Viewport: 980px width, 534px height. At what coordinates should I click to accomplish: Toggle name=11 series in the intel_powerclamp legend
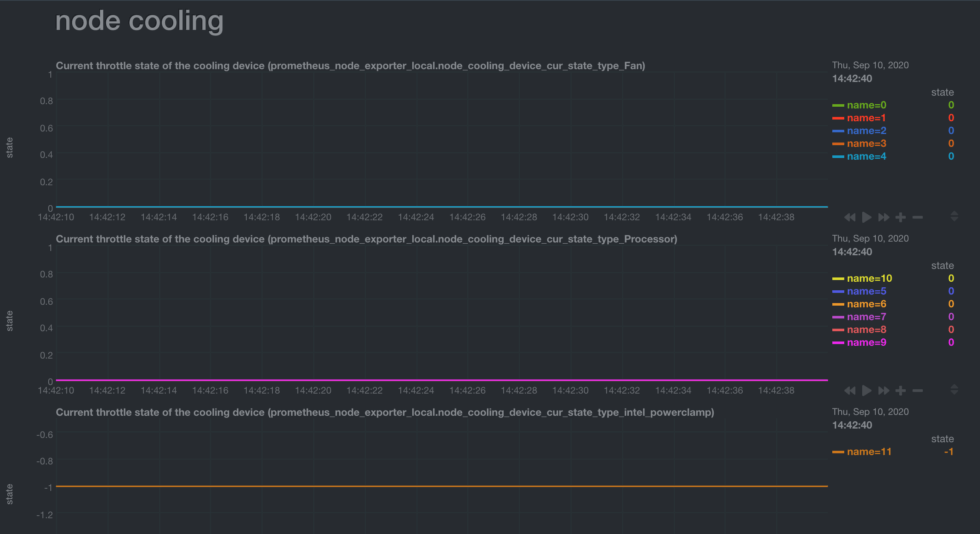click(x=869, y=452)
